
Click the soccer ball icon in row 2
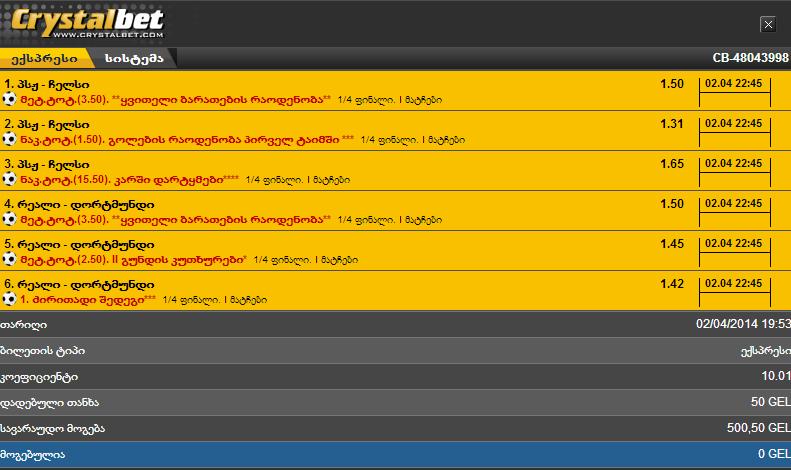[10, 139]
